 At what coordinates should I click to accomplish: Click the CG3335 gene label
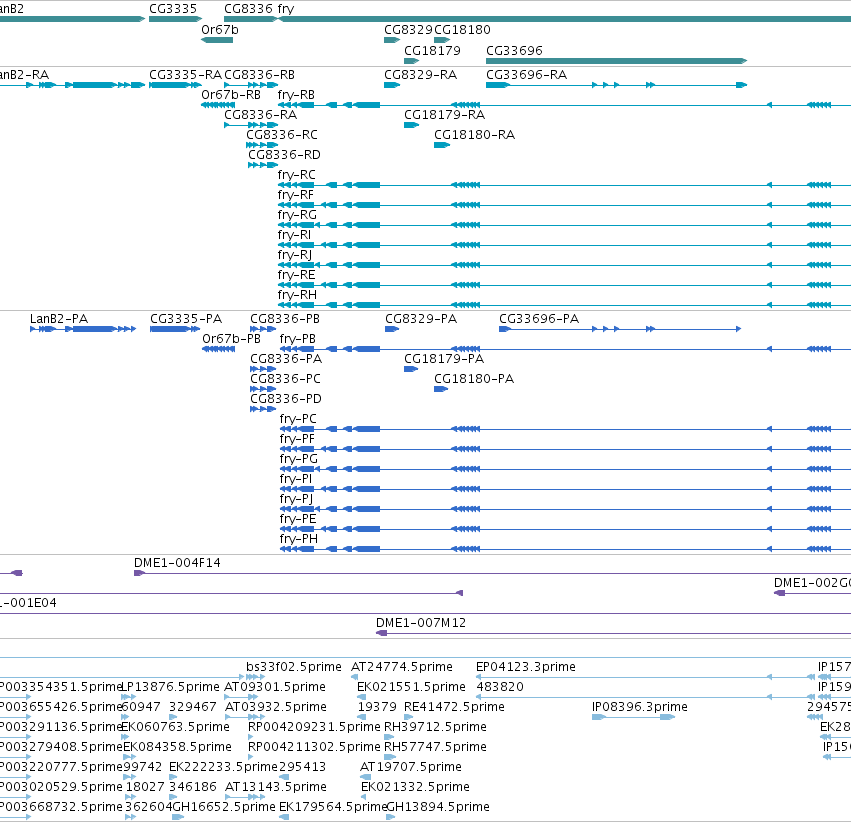(173, 9)
